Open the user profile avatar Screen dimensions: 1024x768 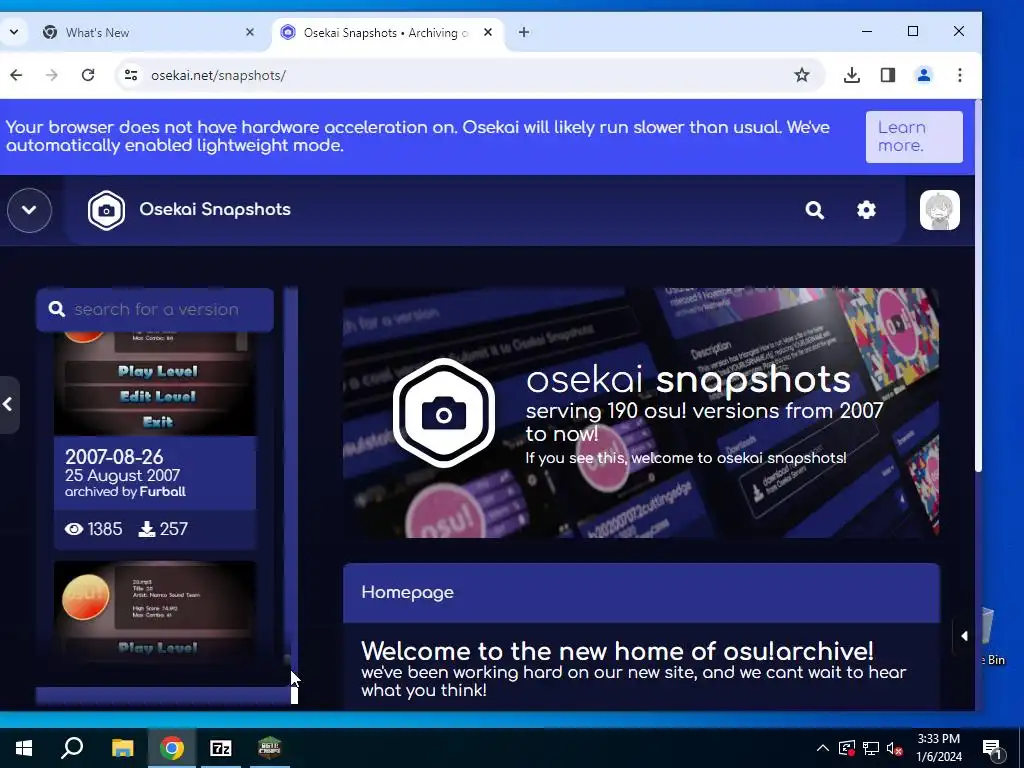pos(940,210)
